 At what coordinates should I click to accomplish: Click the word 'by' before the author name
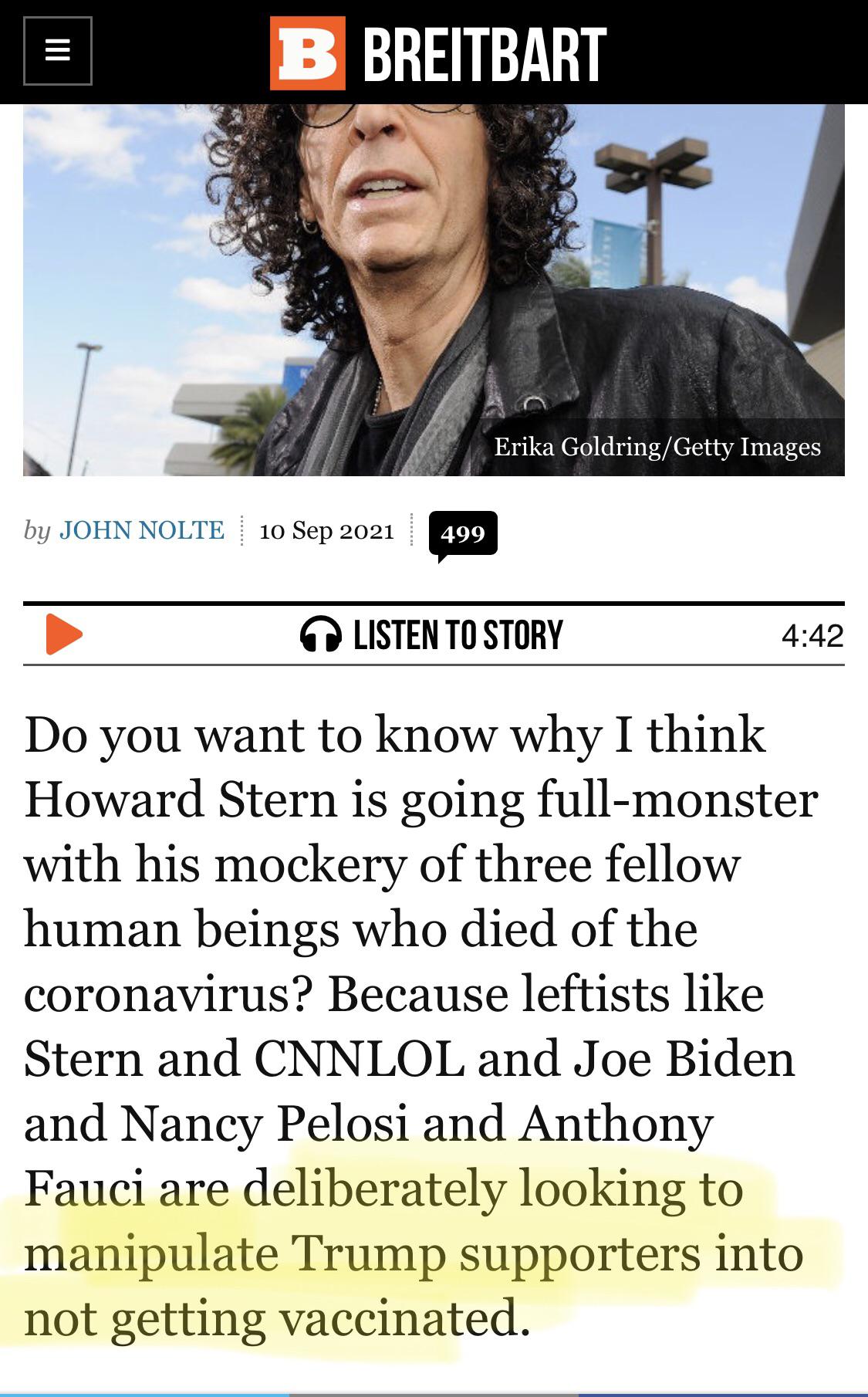pyautogui.click(x=37, y=531)
